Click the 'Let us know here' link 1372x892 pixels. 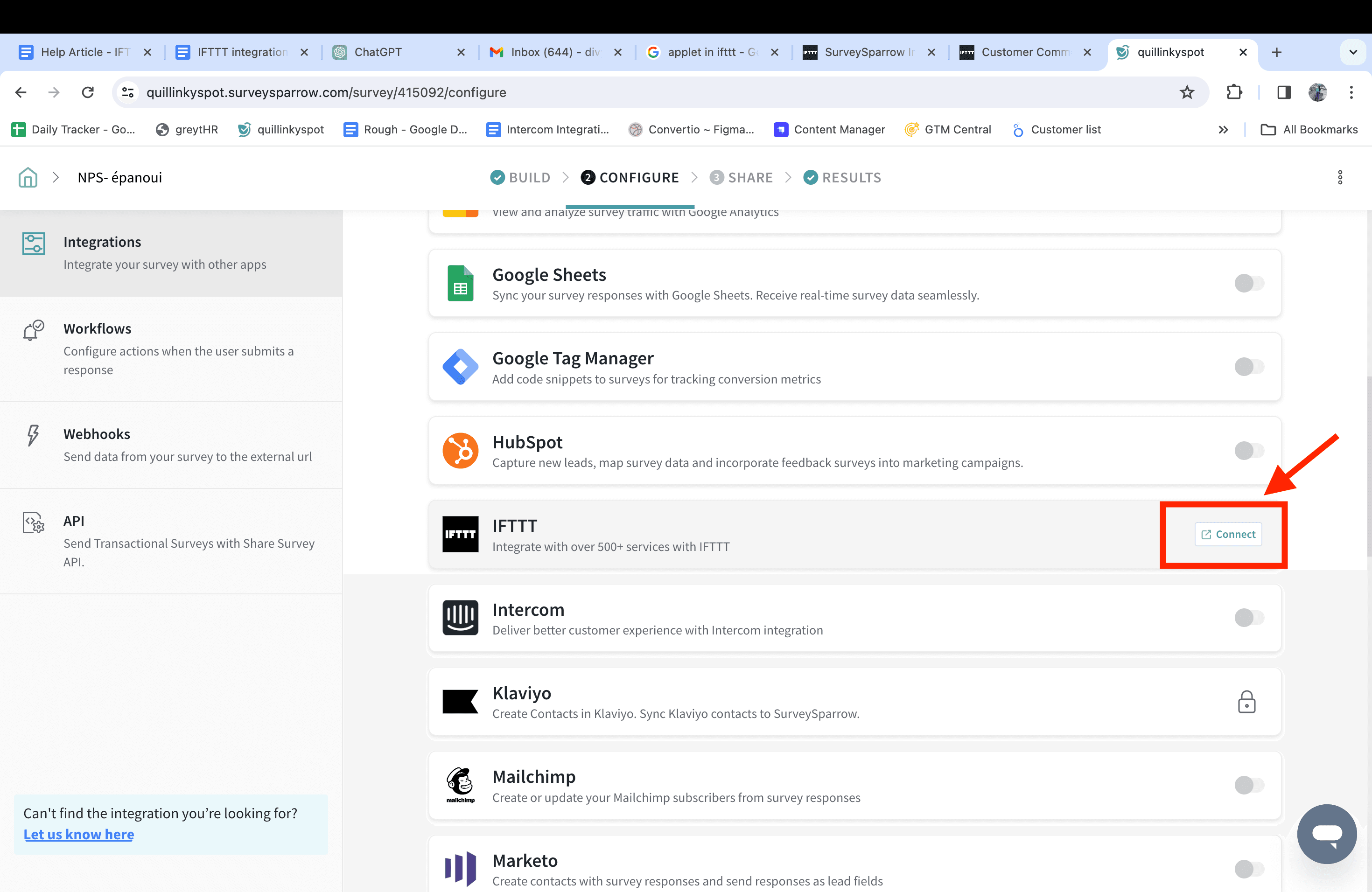78,834
